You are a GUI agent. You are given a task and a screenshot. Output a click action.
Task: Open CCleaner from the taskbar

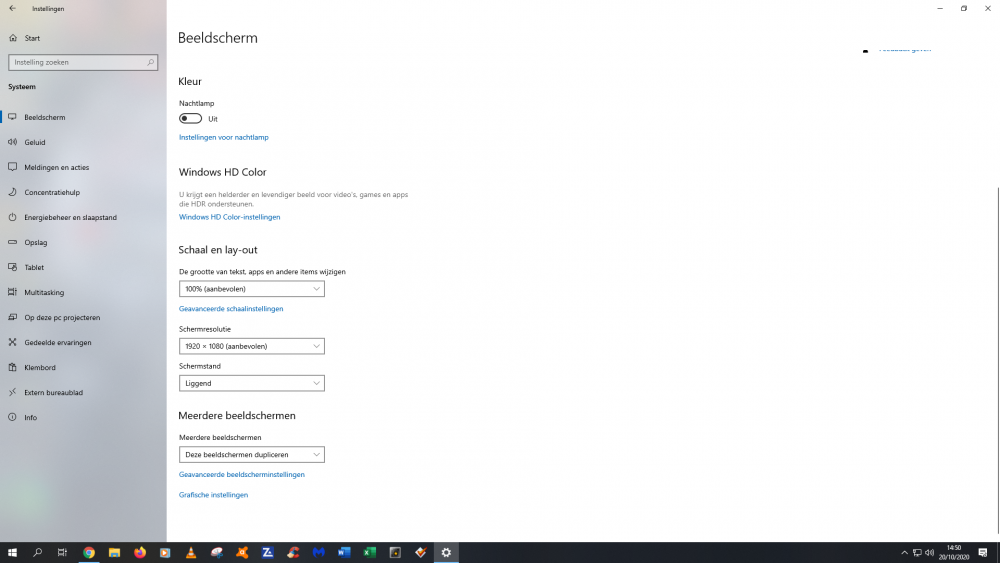293,552
